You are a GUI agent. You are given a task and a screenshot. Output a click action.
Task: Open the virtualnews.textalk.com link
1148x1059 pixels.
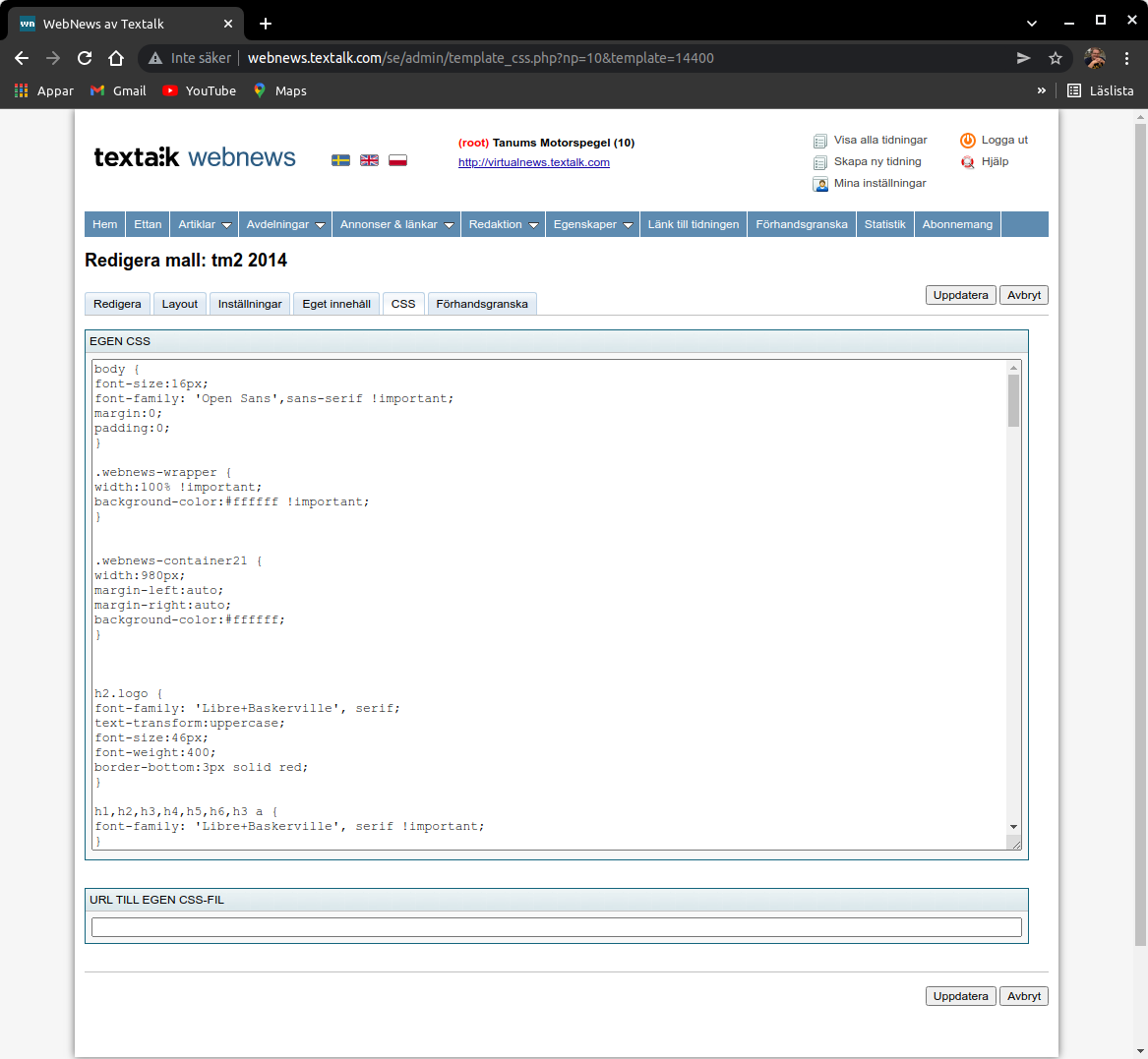pos(534,162)
